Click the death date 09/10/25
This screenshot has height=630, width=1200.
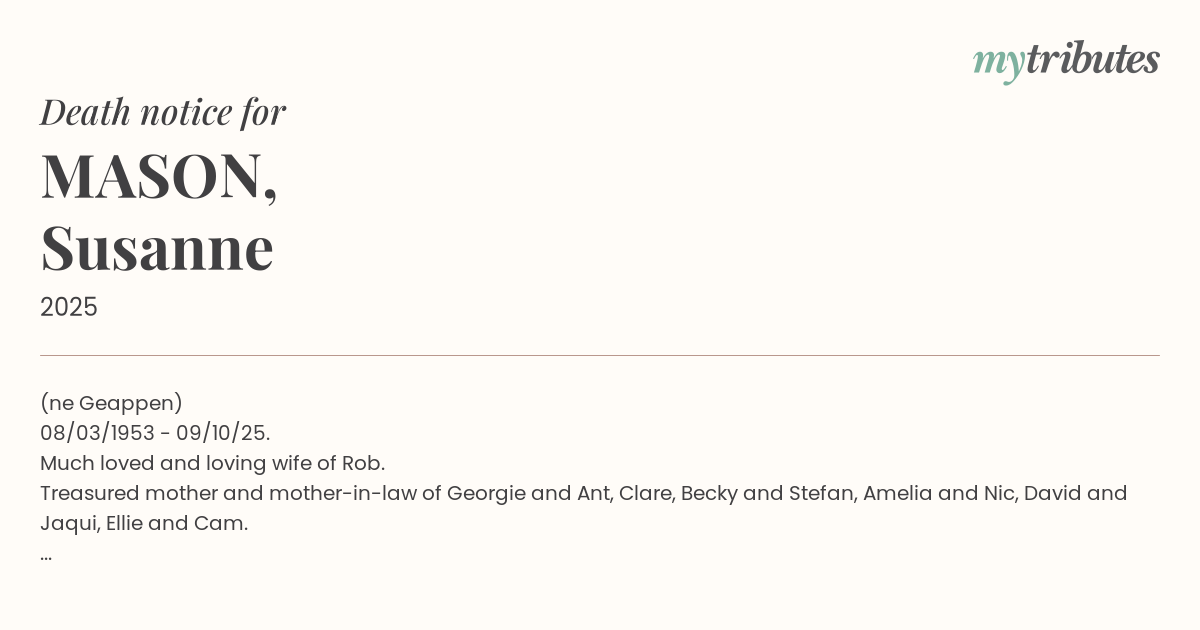222,433
